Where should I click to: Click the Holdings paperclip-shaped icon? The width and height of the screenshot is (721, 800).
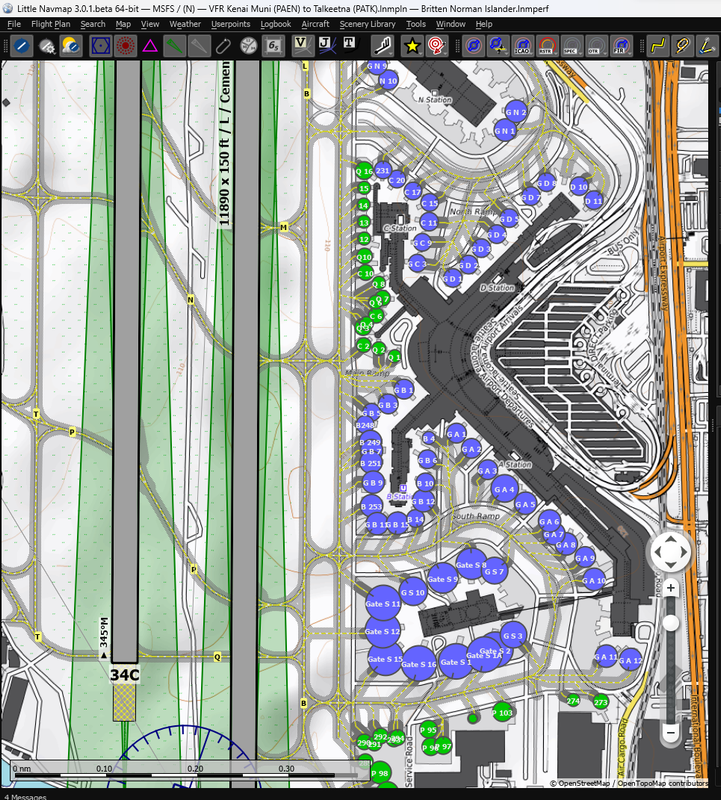223,46
